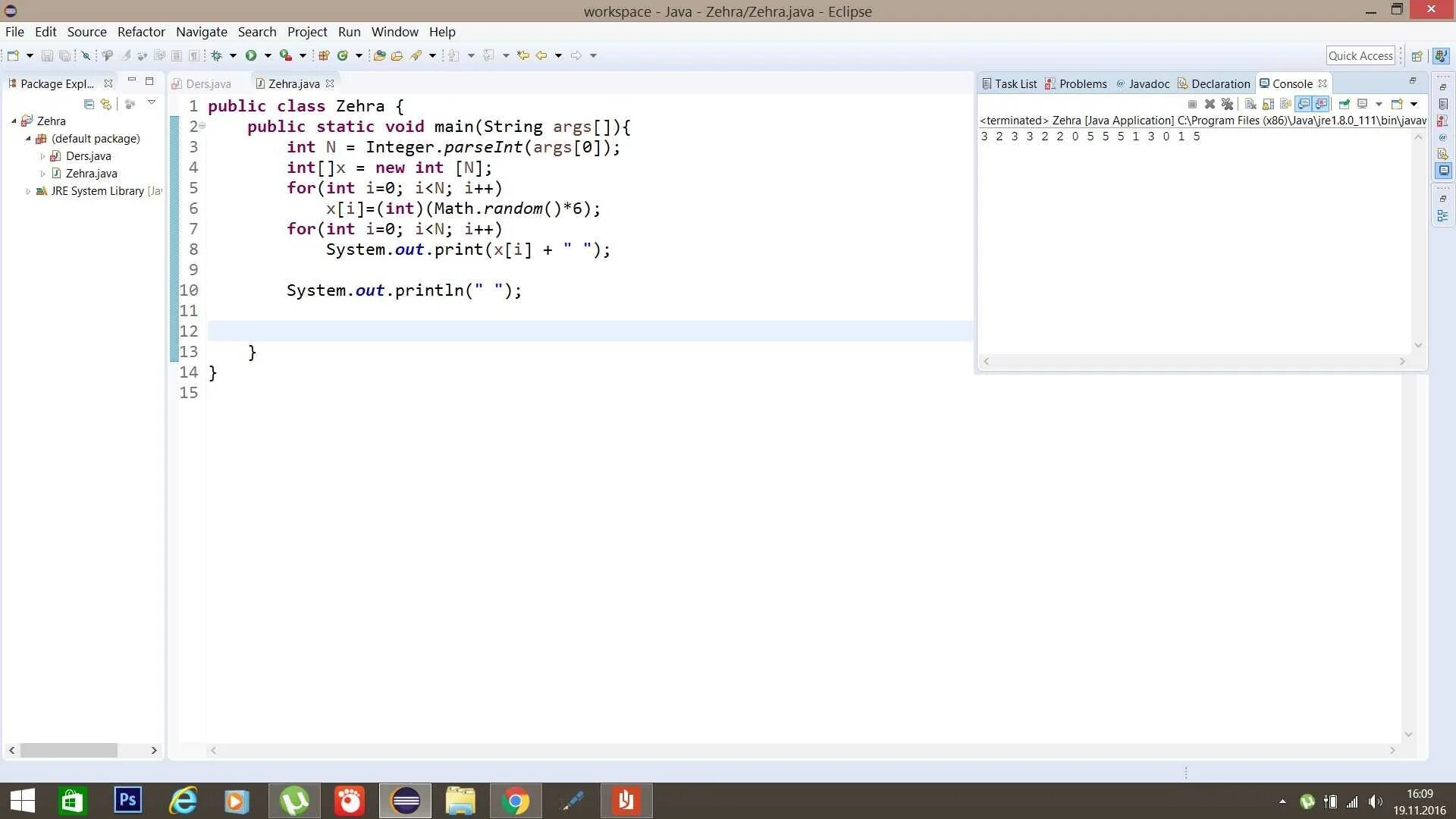Switch to the Problems tab
This screenshot has height=819, width=1456.
(x=1082, y=84)
